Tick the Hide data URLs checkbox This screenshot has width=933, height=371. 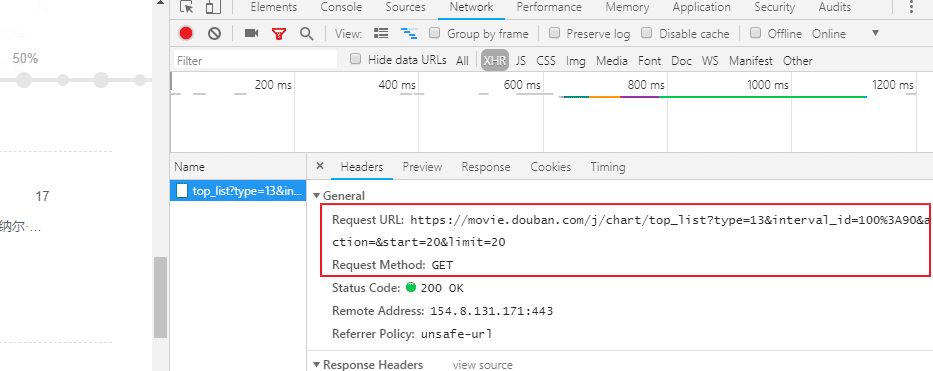[x=355, y=59]
